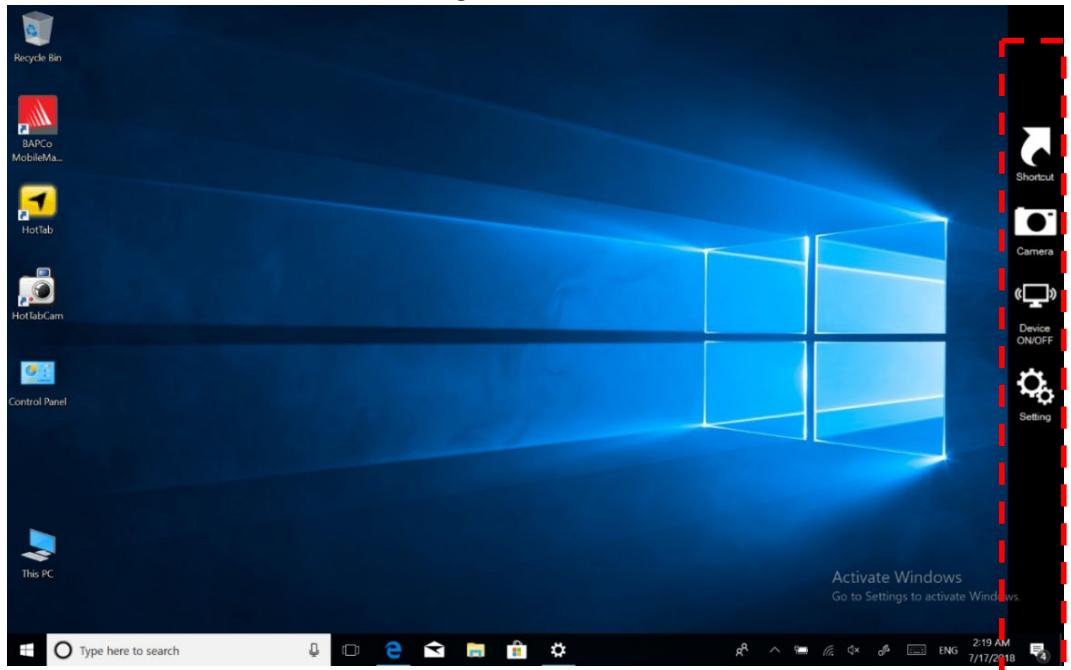Viewport: 1071px width, 670px height.
Task: Open the pen/link tray icon
Action: (884, 650)
